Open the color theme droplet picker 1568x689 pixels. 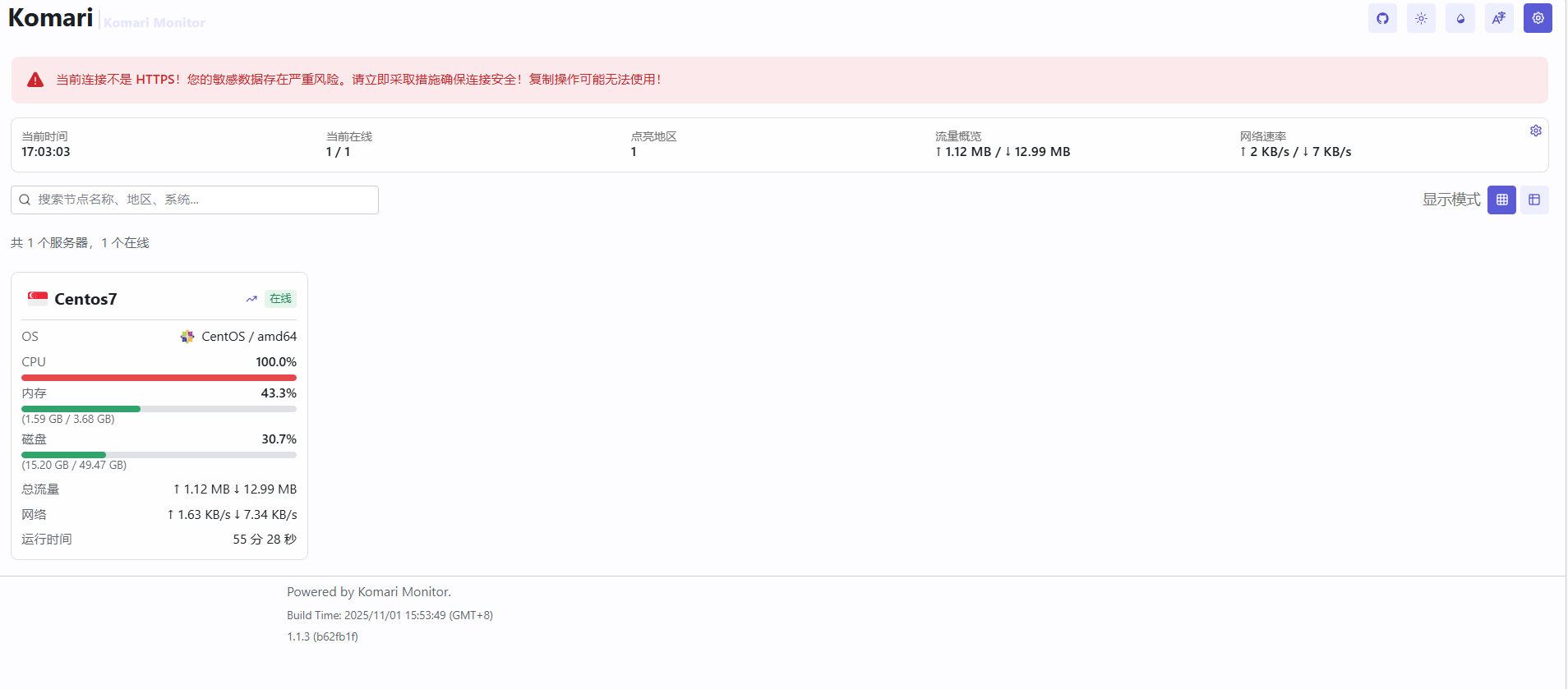(1460, 18)
